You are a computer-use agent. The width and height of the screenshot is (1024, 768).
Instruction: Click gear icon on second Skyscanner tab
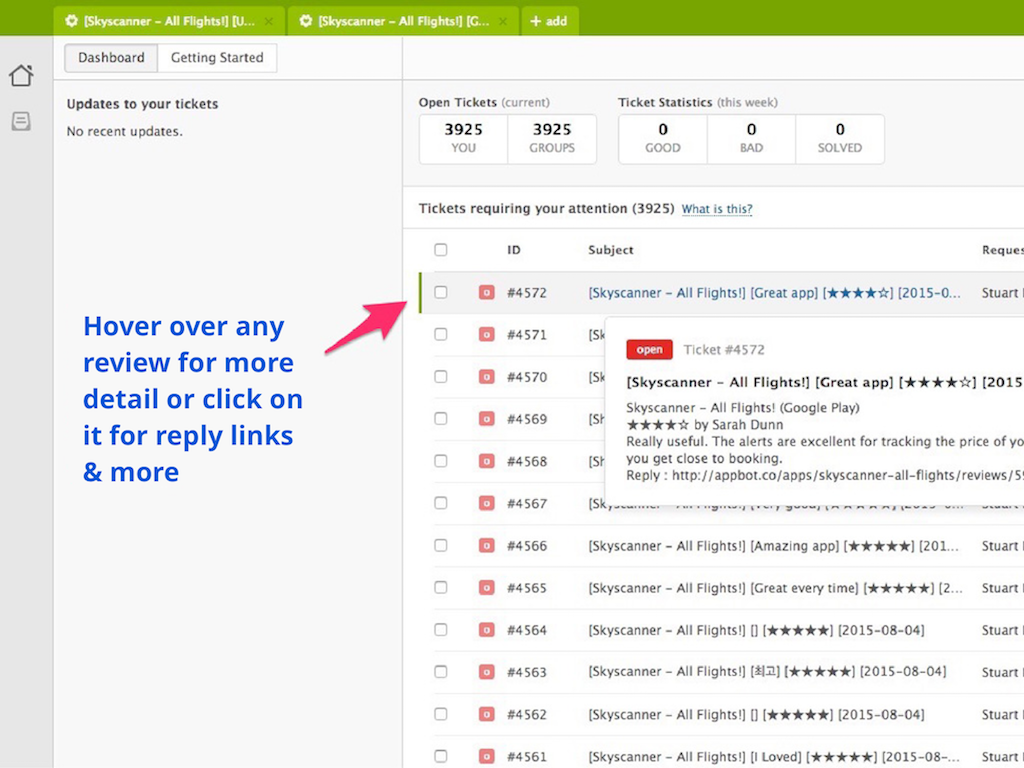(x=305, y=21)
